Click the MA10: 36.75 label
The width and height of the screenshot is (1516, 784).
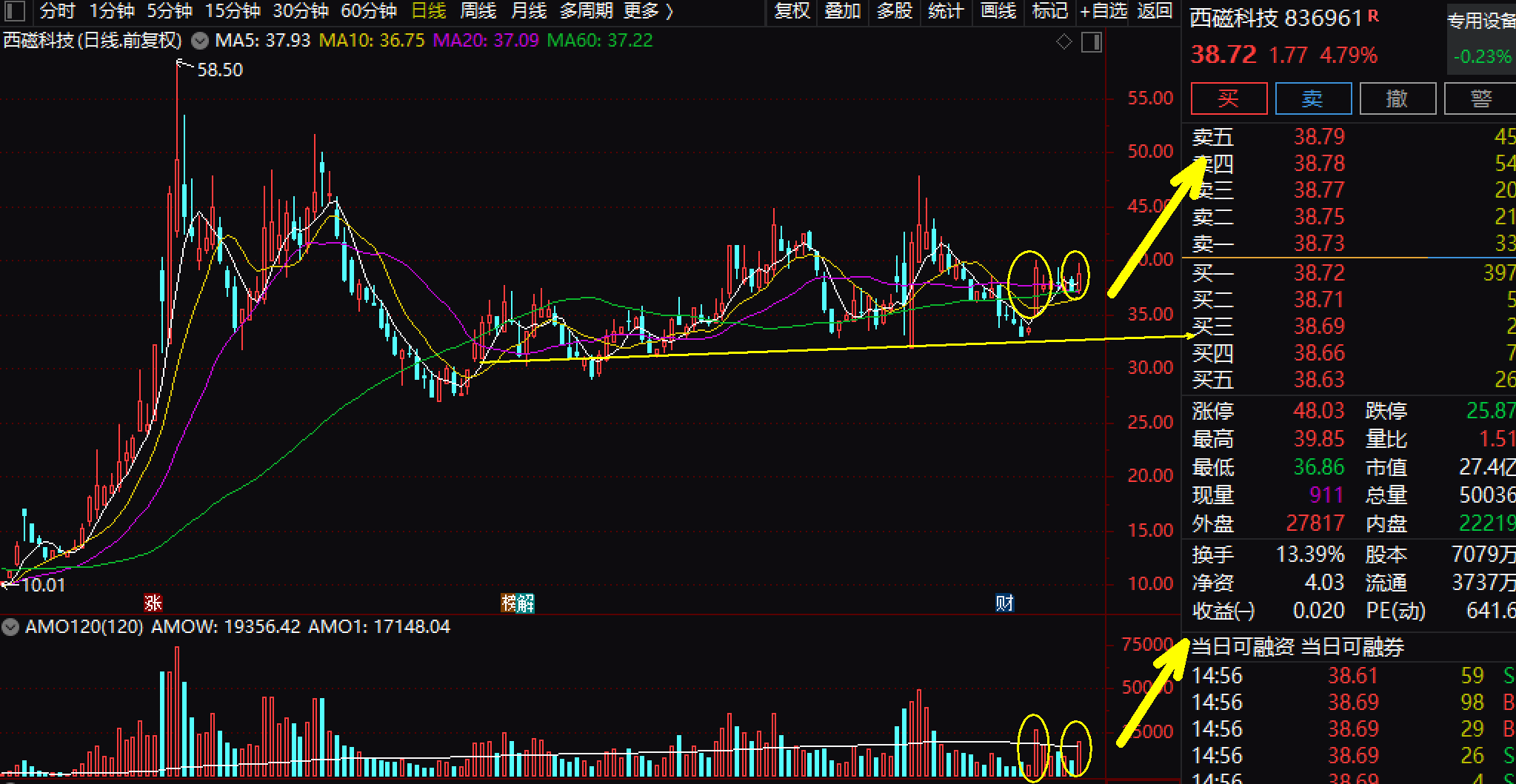click(372, 41)
